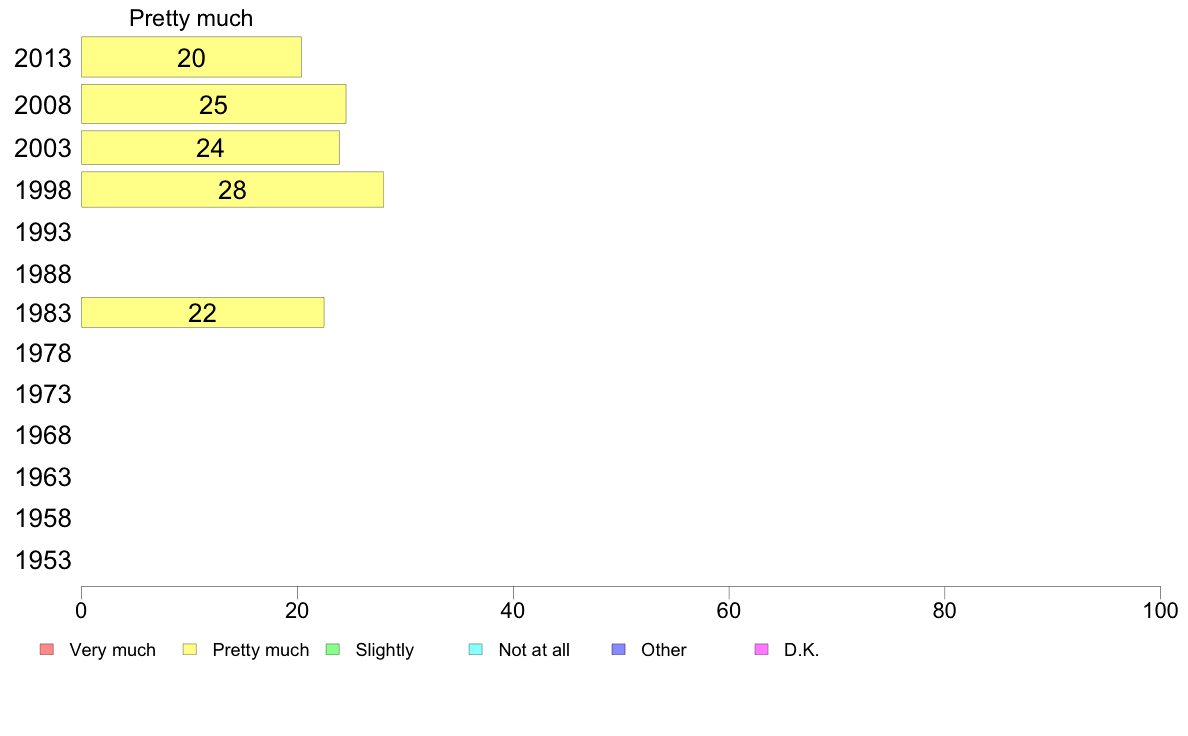The image size is (1188, 736).
Task: Click the red Very much legend swatch
Action: point(47,650)
